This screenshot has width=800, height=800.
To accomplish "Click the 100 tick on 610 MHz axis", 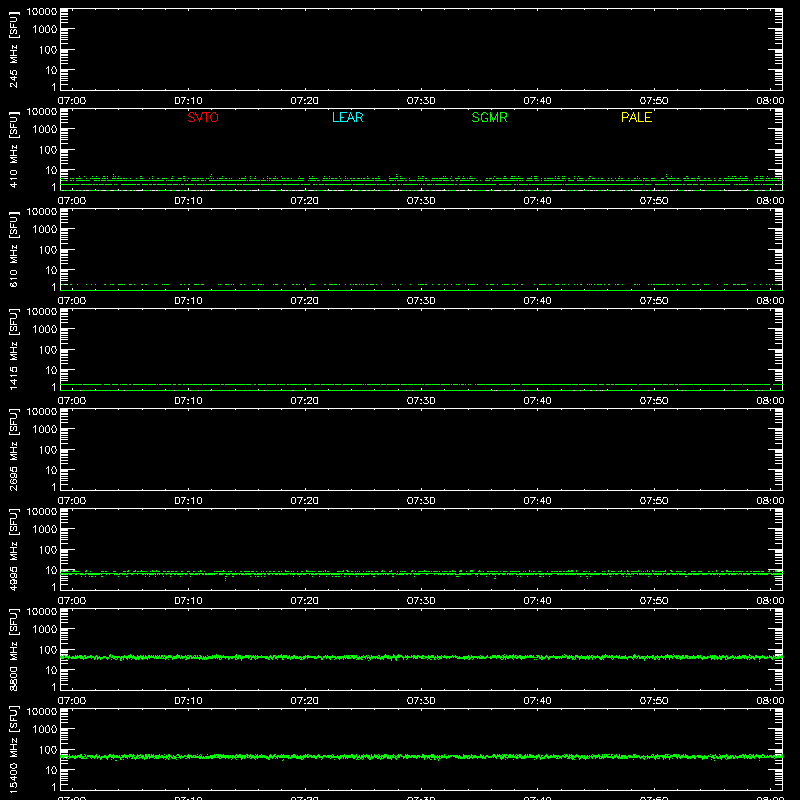I will (47, 250).
